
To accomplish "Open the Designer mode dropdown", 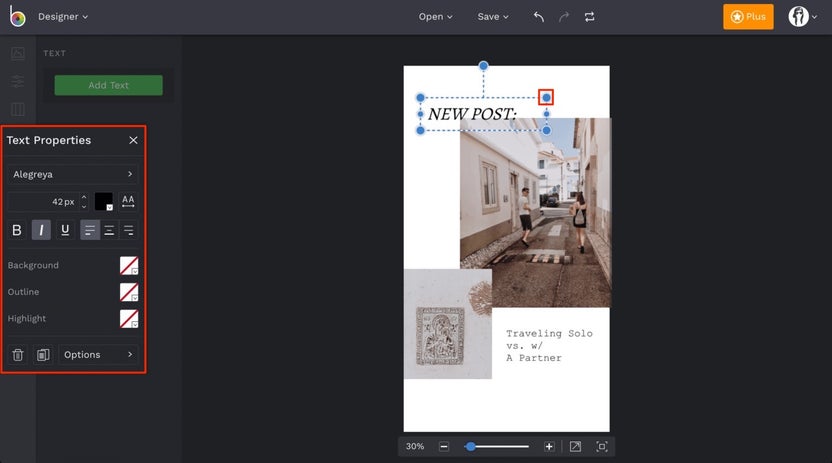I will point(63,16).
